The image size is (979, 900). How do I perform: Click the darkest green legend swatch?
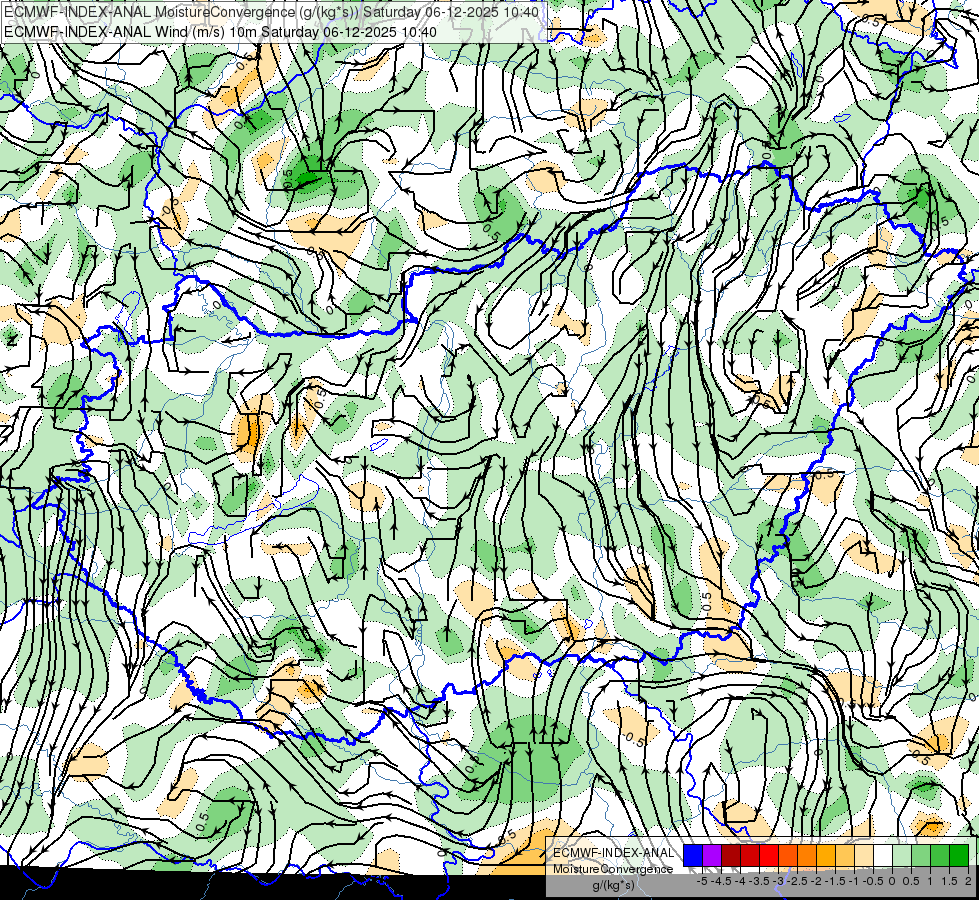click(959, 856)
